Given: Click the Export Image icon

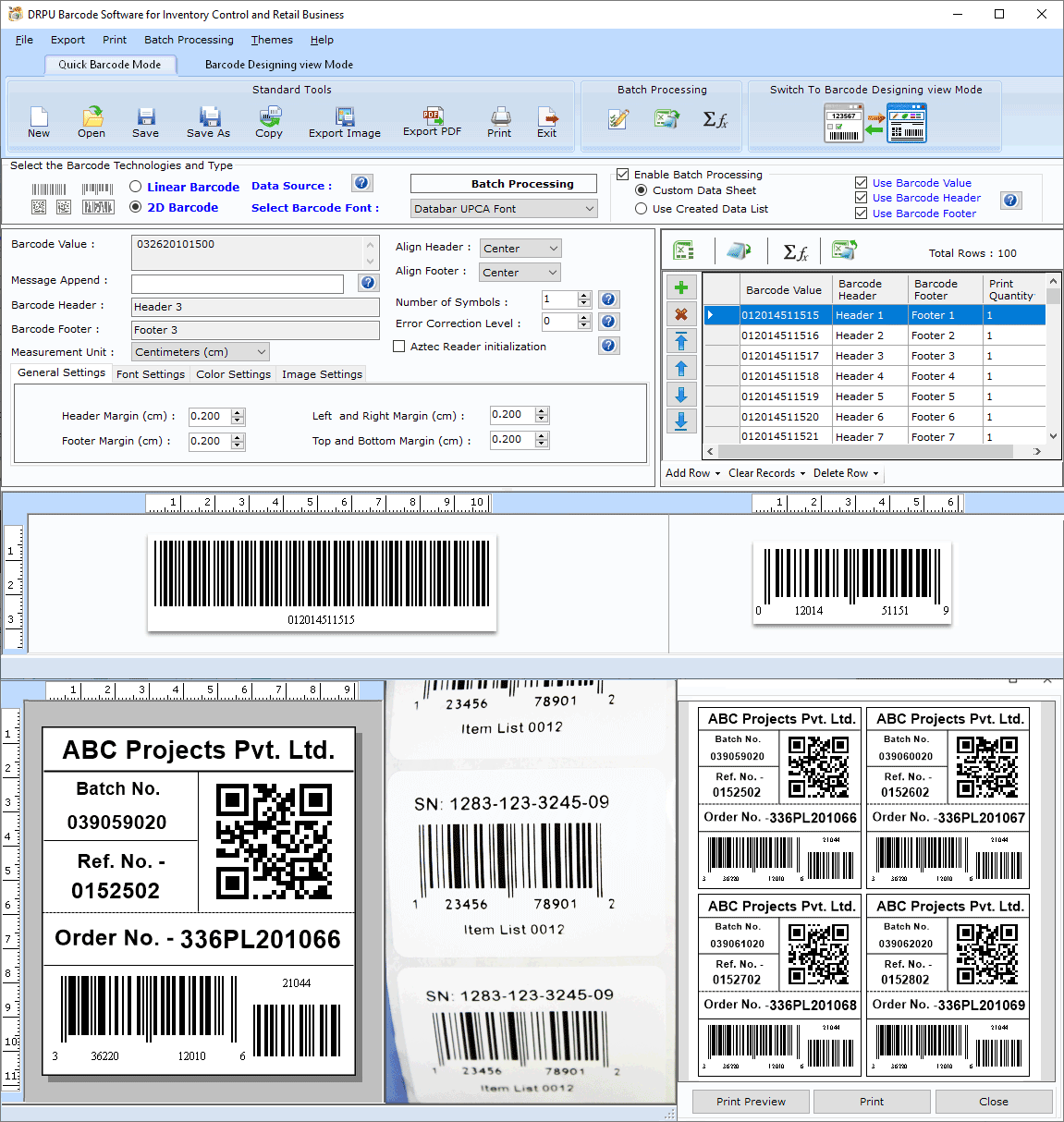Looking at the screenshot, I should coord(345,116).
